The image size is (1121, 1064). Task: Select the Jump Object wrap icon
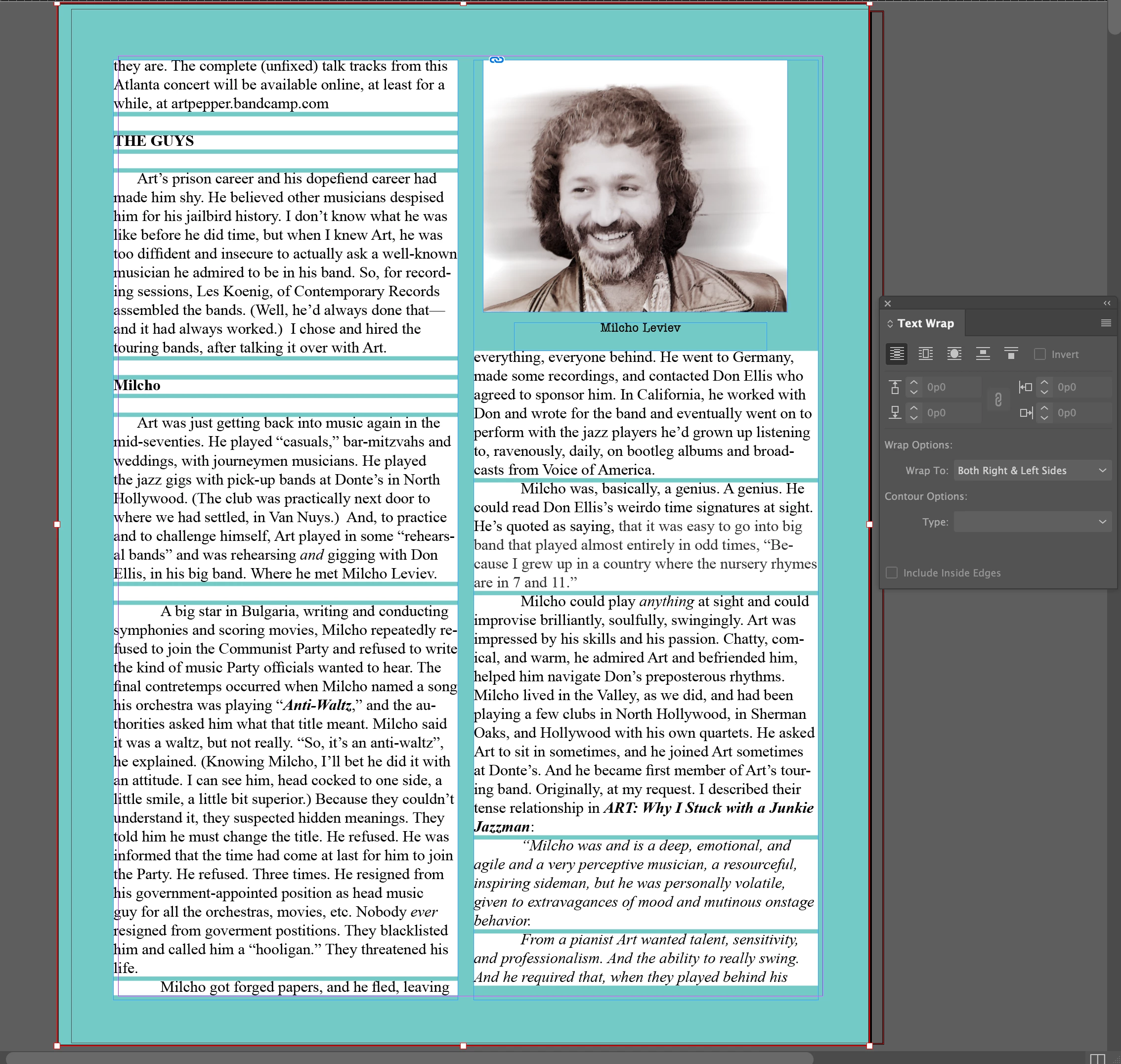point(983,354)
